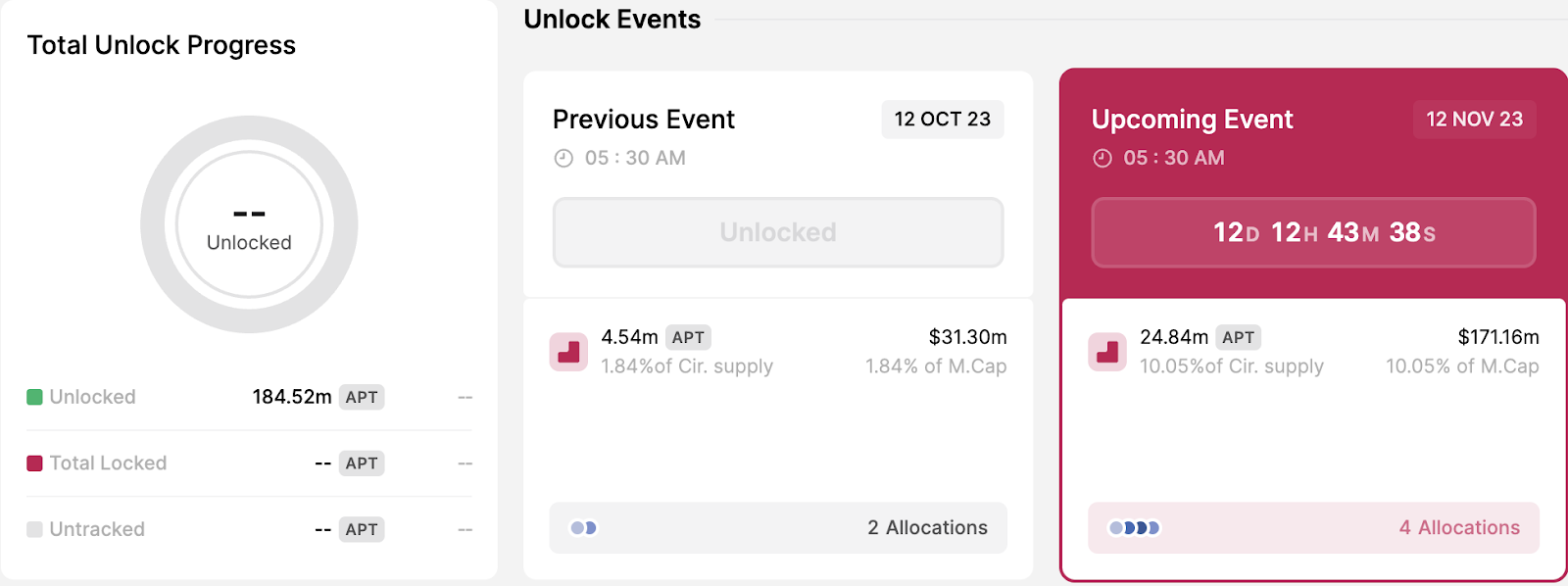The height and width of the screenshot is (586, 1568).
Task: Click the 12D 12H countdown timer button
Action: click(1313, 232)
